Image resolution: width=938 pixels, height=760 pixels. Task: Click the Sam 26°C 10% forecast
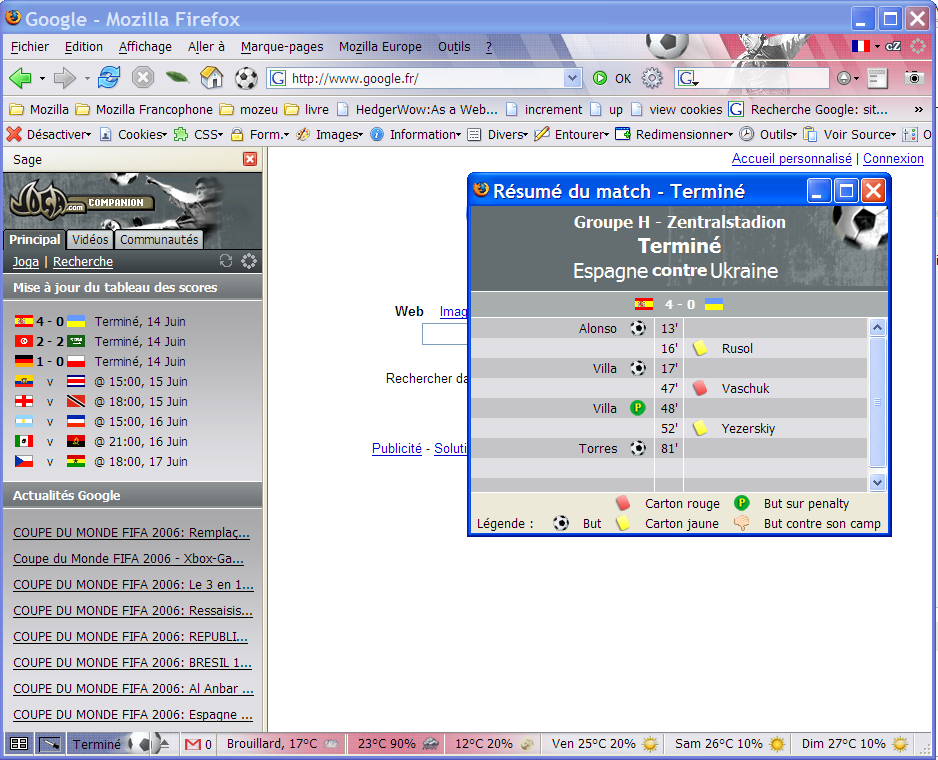[x=729, y=744]
